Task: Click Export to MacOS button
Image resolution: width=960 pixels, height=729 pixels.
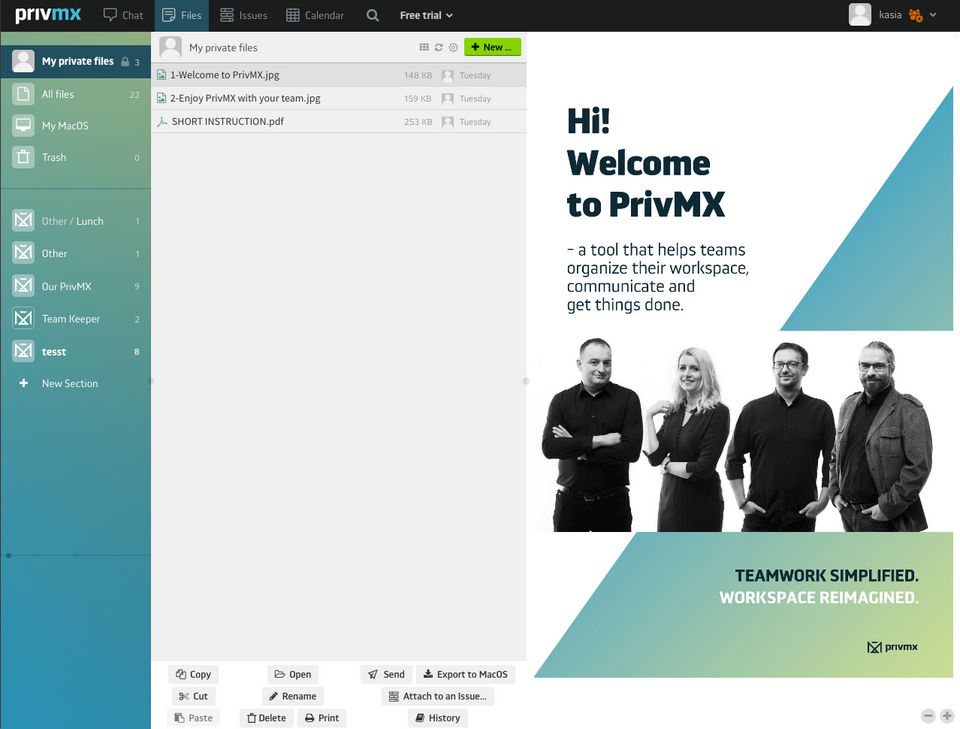Action: [466, 674]
